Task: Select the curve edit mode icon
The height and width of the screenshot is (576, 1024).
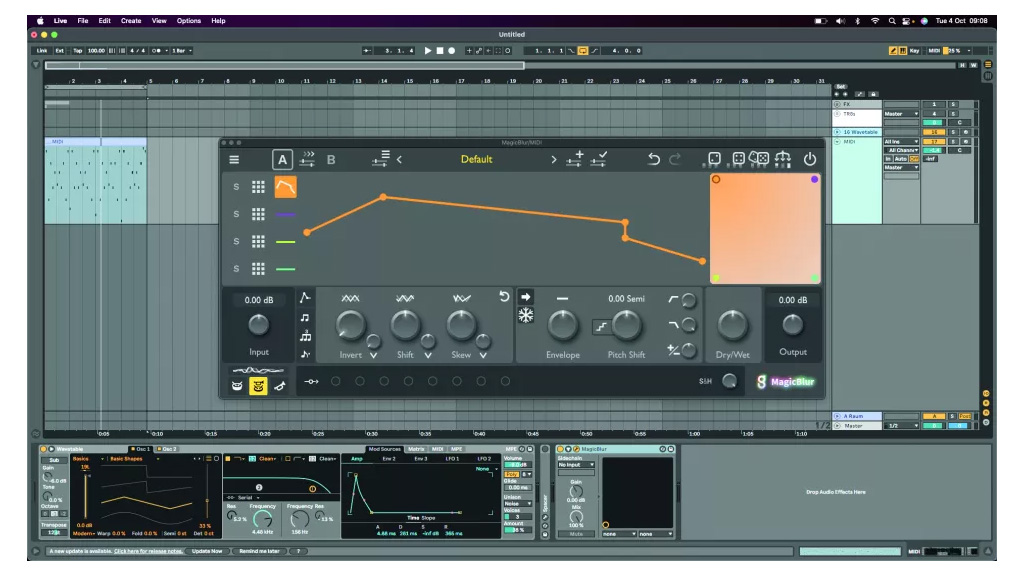Action: pos(305,298)
